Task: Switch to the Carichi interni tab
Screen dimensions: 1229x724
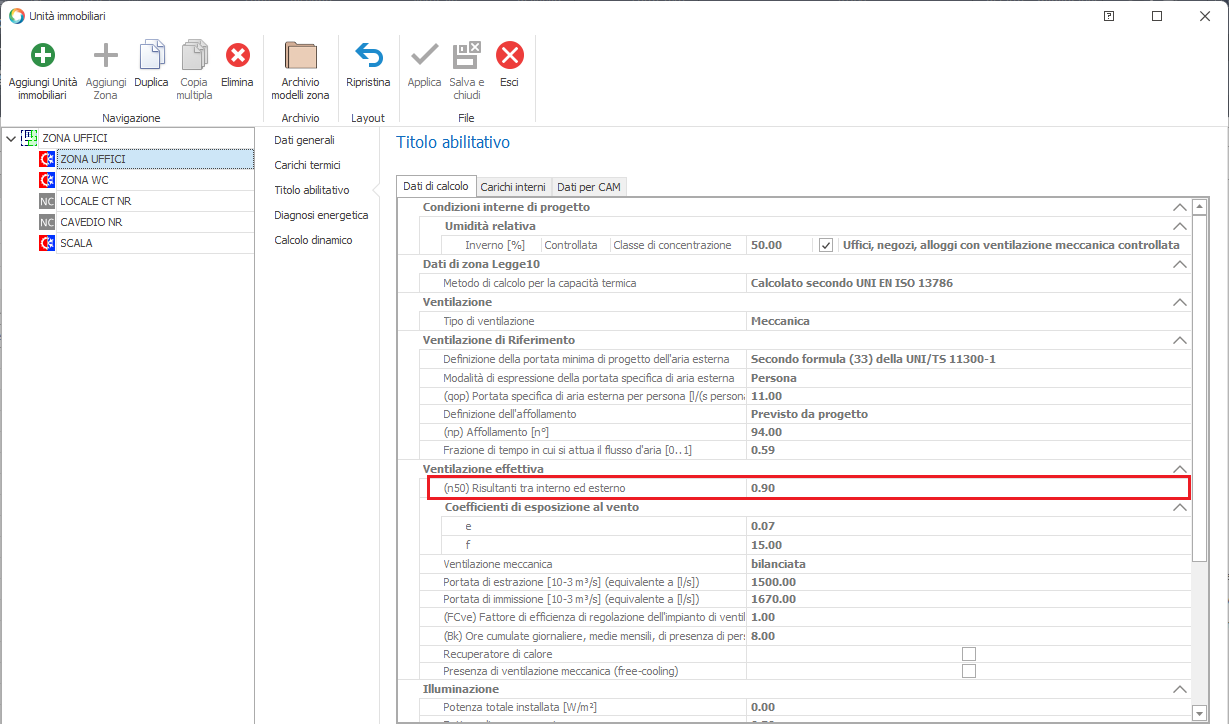Action: pyautogui.click(x=514, y=187)
